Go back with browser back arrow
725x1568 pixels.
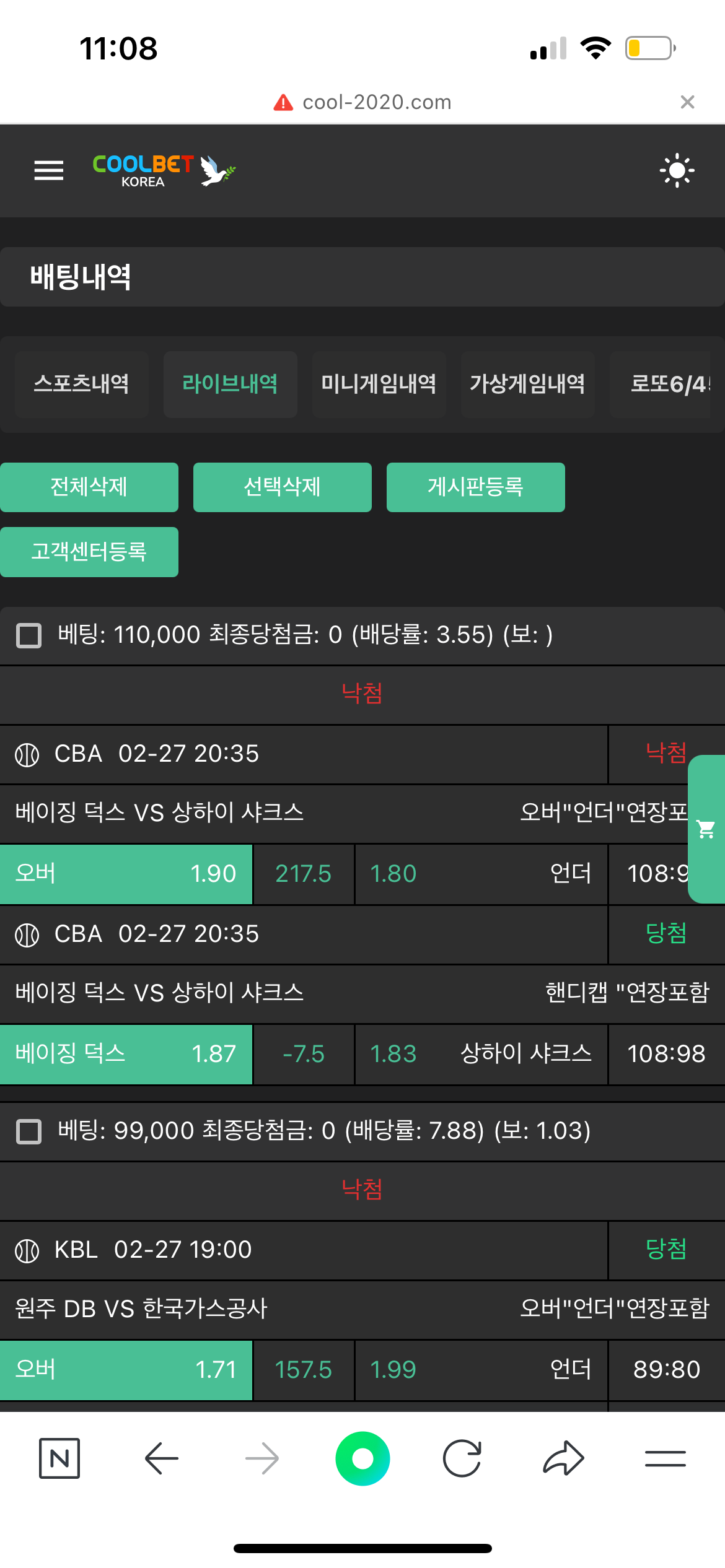point(162,1458)
